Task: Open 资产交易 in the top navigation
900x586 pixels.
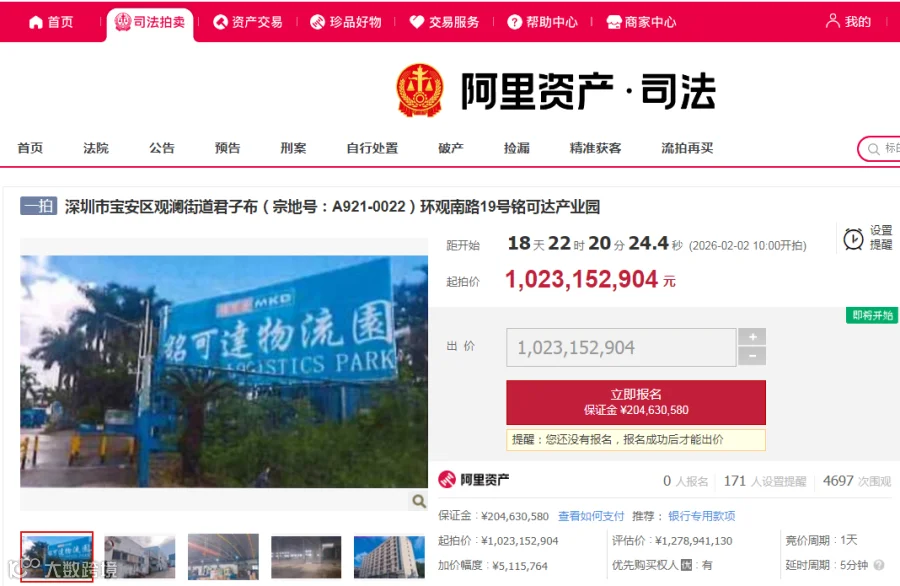Action: pyautogui.click(x=248, y=22)
